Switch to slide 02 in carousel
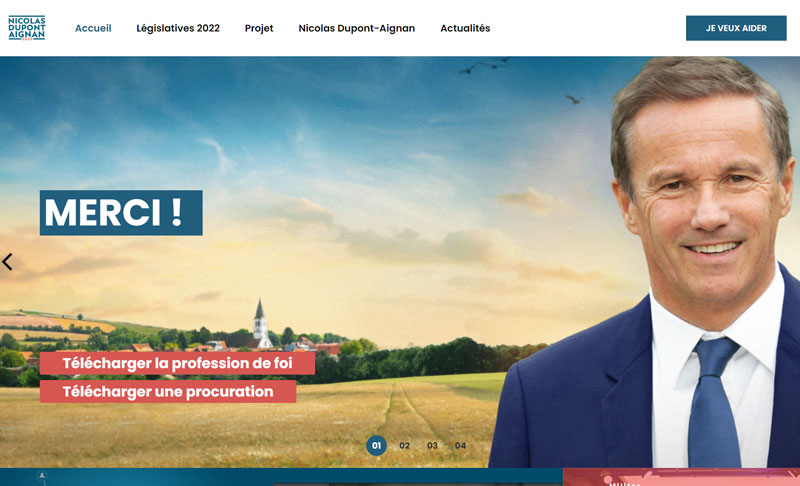The image size is (800, 486). (405, 446)
